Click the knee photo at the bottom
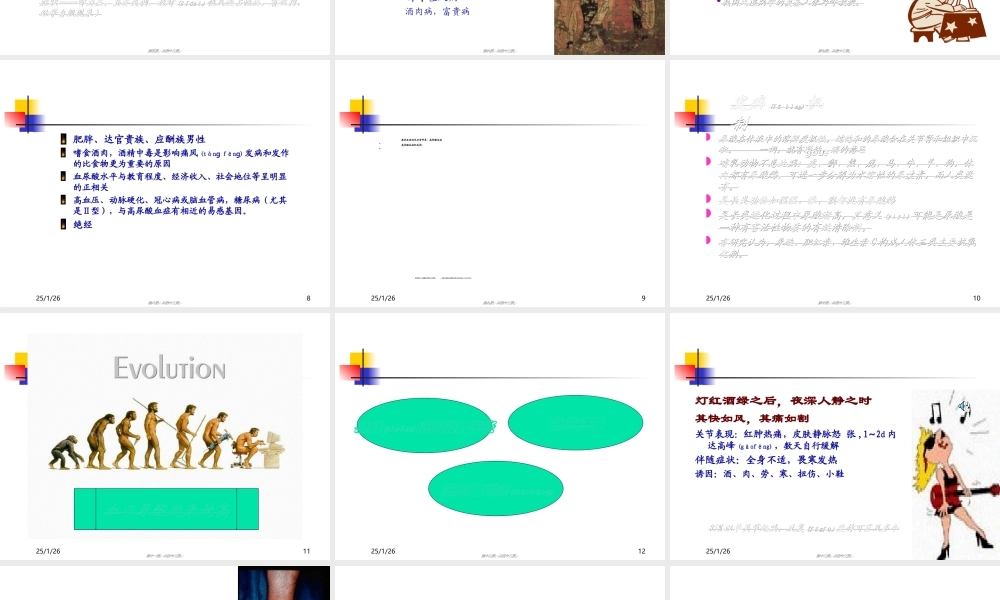Screen dimensions: 1000x600 click(283, 583)
